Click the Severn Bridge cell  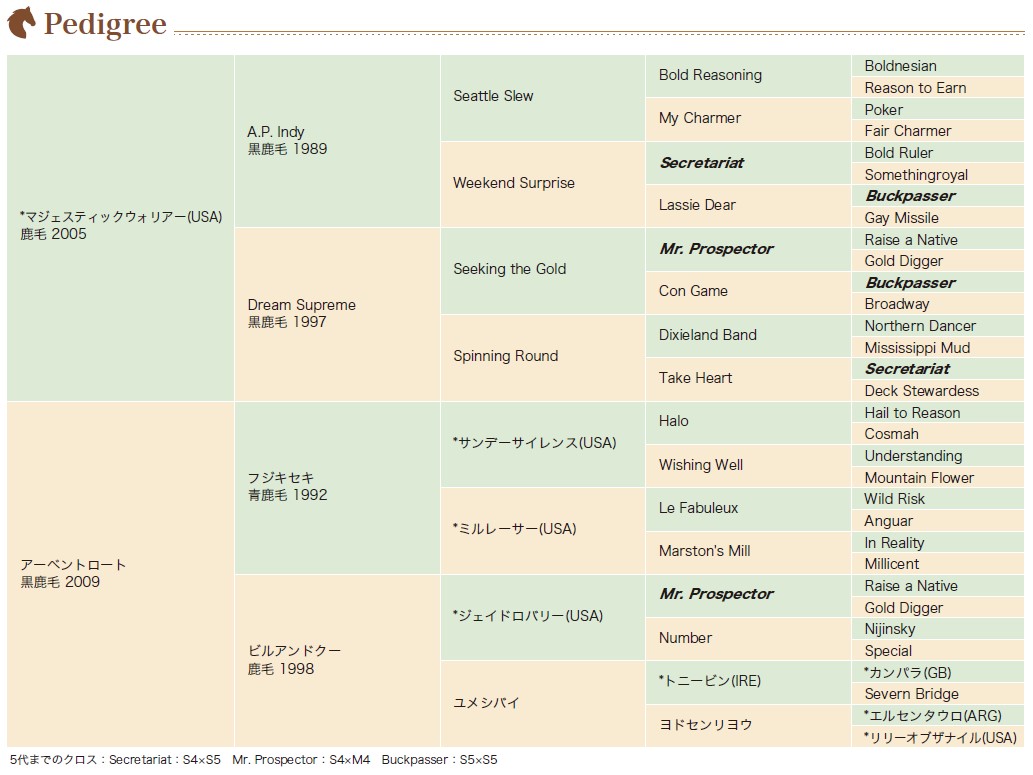(937, 694)
